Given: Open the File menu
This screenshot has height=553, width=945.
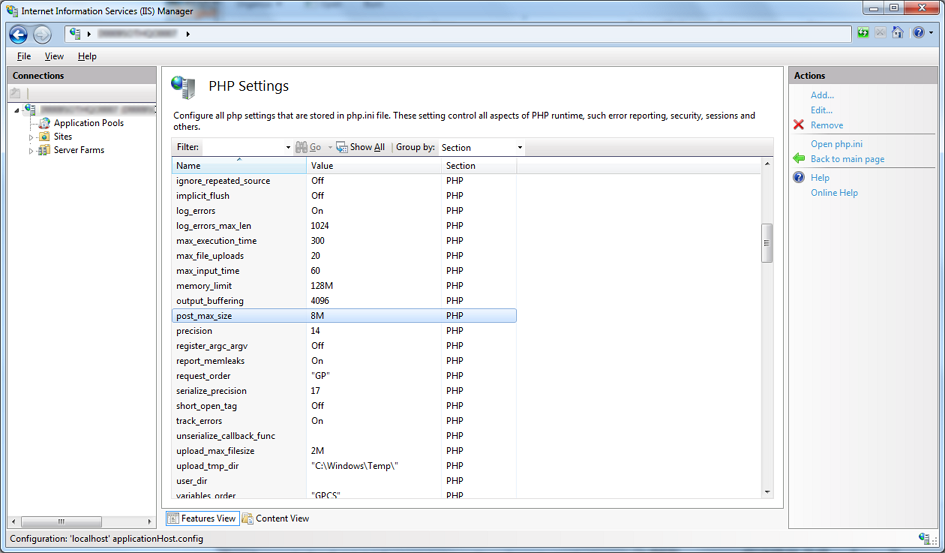Looking at the screenshot, I should click(24, 56).
